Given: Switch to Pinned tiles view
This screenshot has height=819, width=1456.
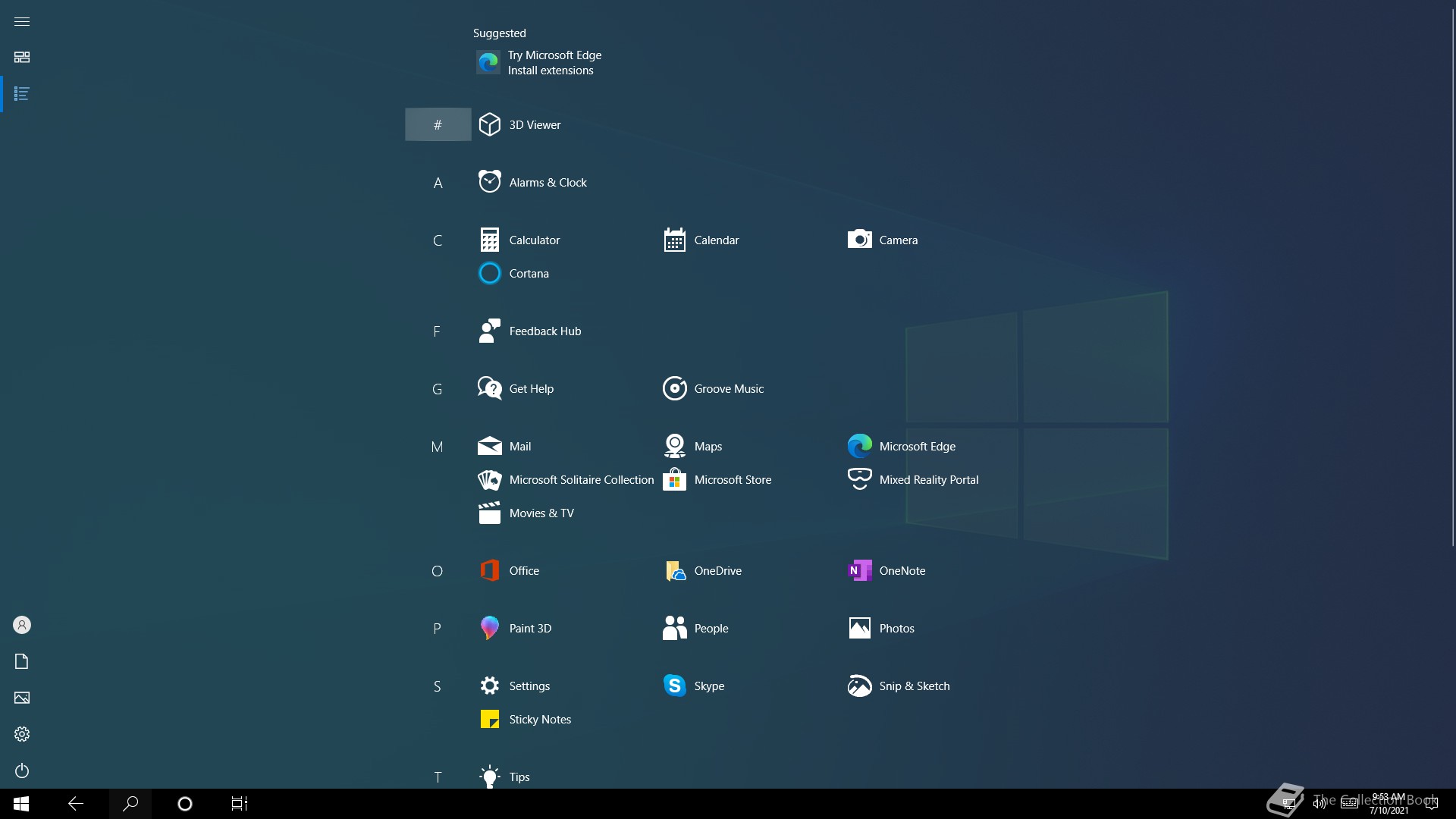Looking at the screenshot, I should point(22,58).
